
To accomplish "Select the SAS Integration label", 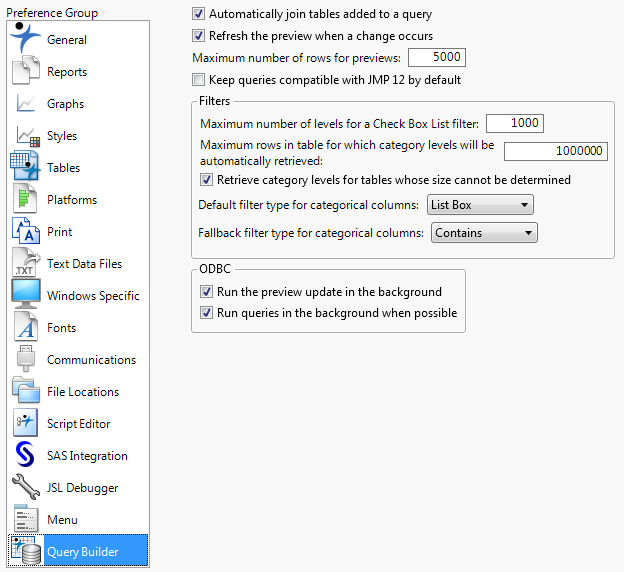I will tap(87, 456).
